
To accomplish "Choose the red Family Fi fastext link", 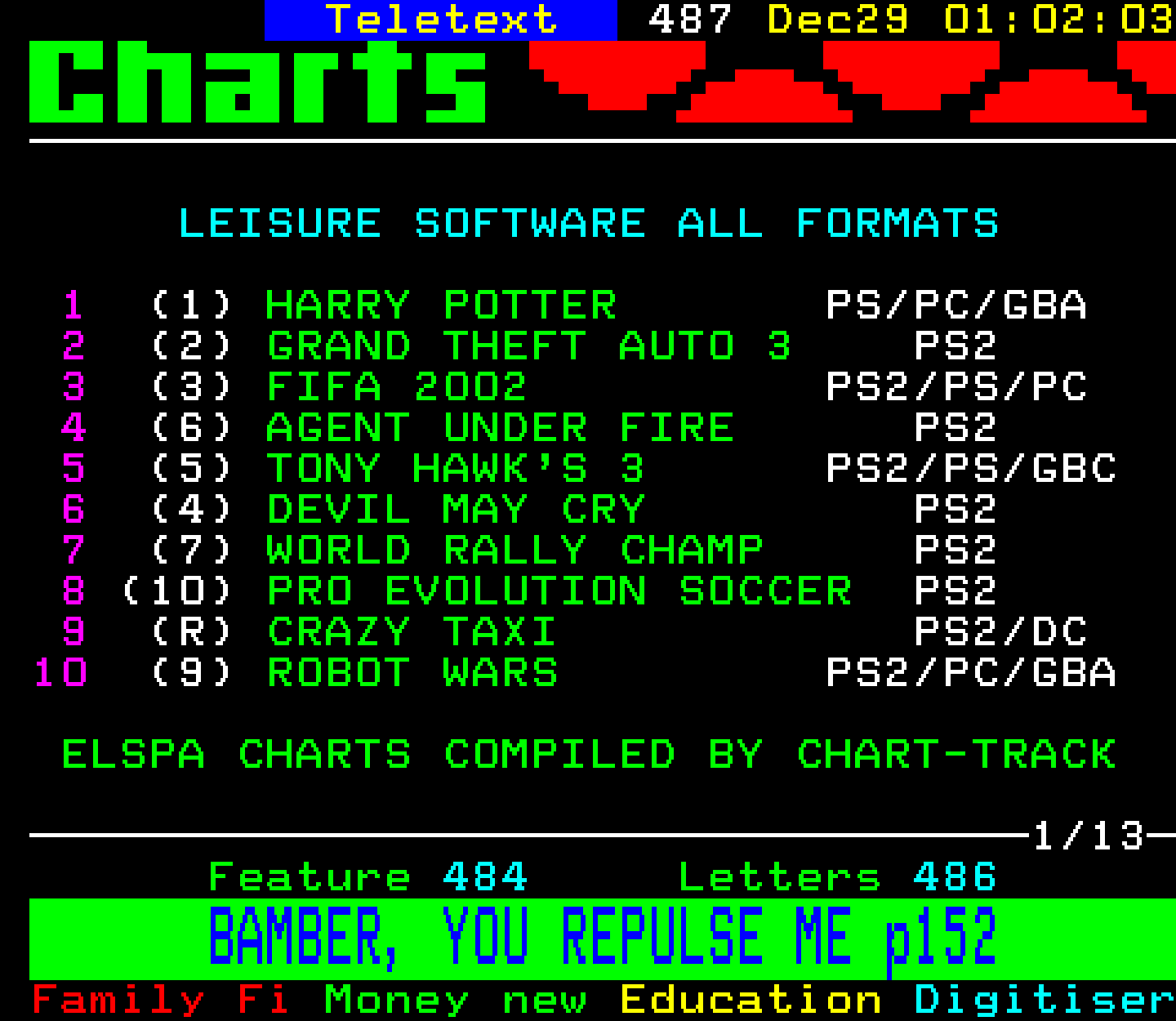I will 161,1001.
